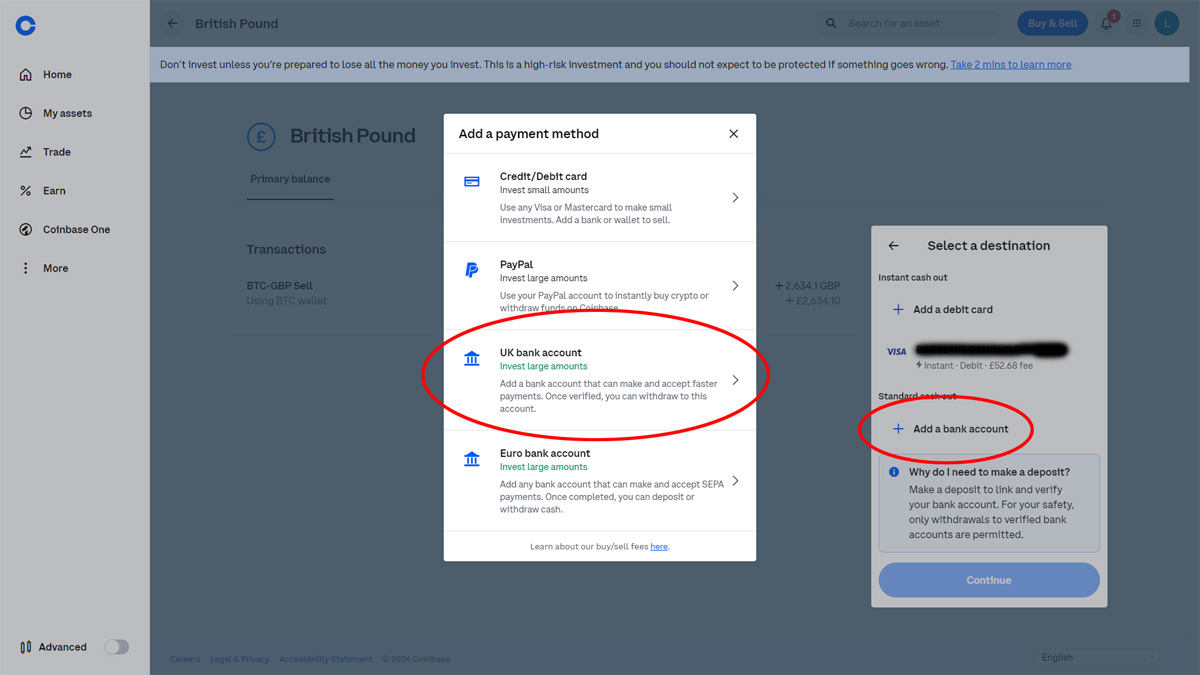Expand the PayPal row chevron
The image size is (1200, 675).
[735, 286]
